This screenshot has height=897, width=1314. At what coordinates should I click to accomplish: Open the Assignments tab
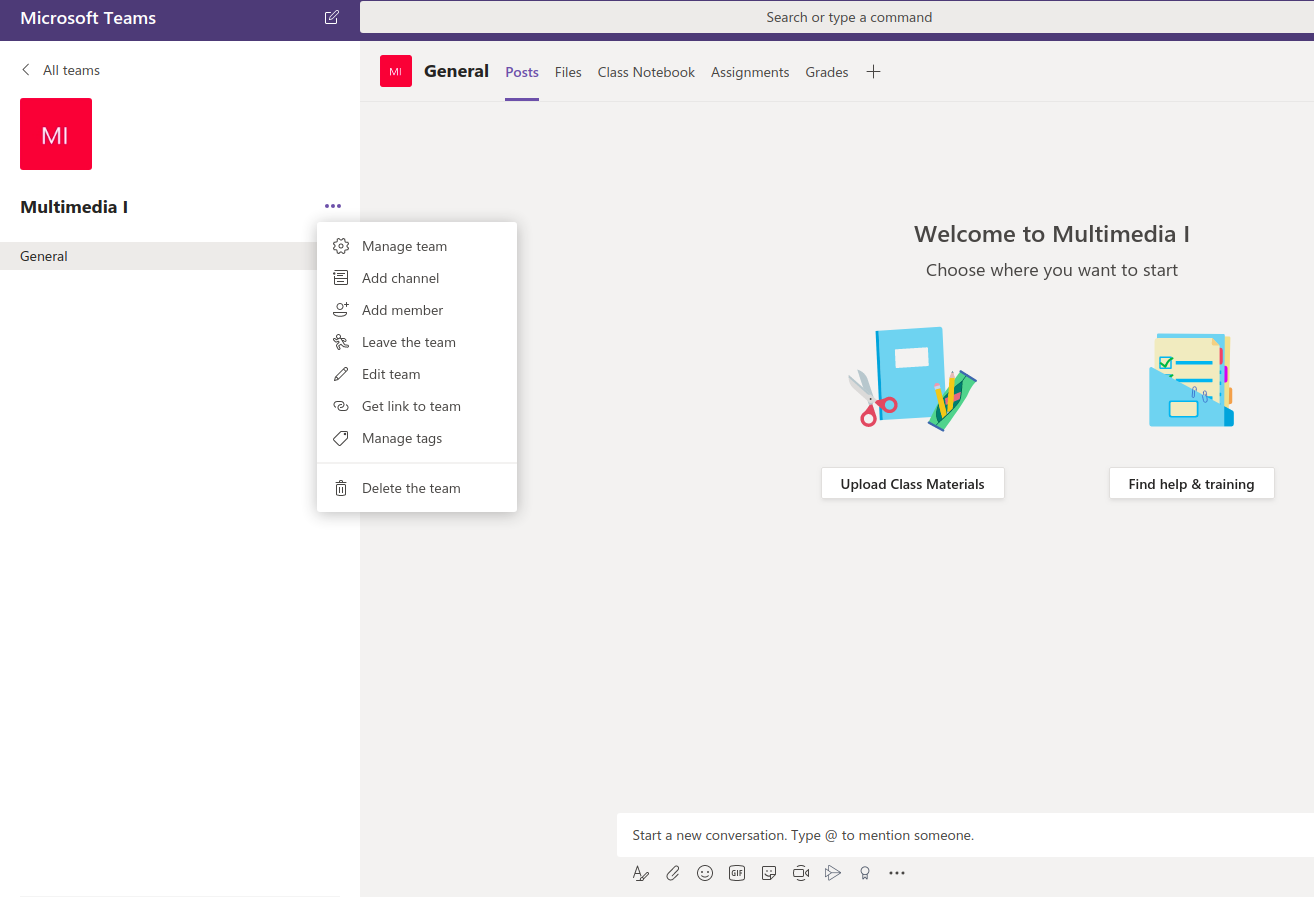[x=750, y=72]
